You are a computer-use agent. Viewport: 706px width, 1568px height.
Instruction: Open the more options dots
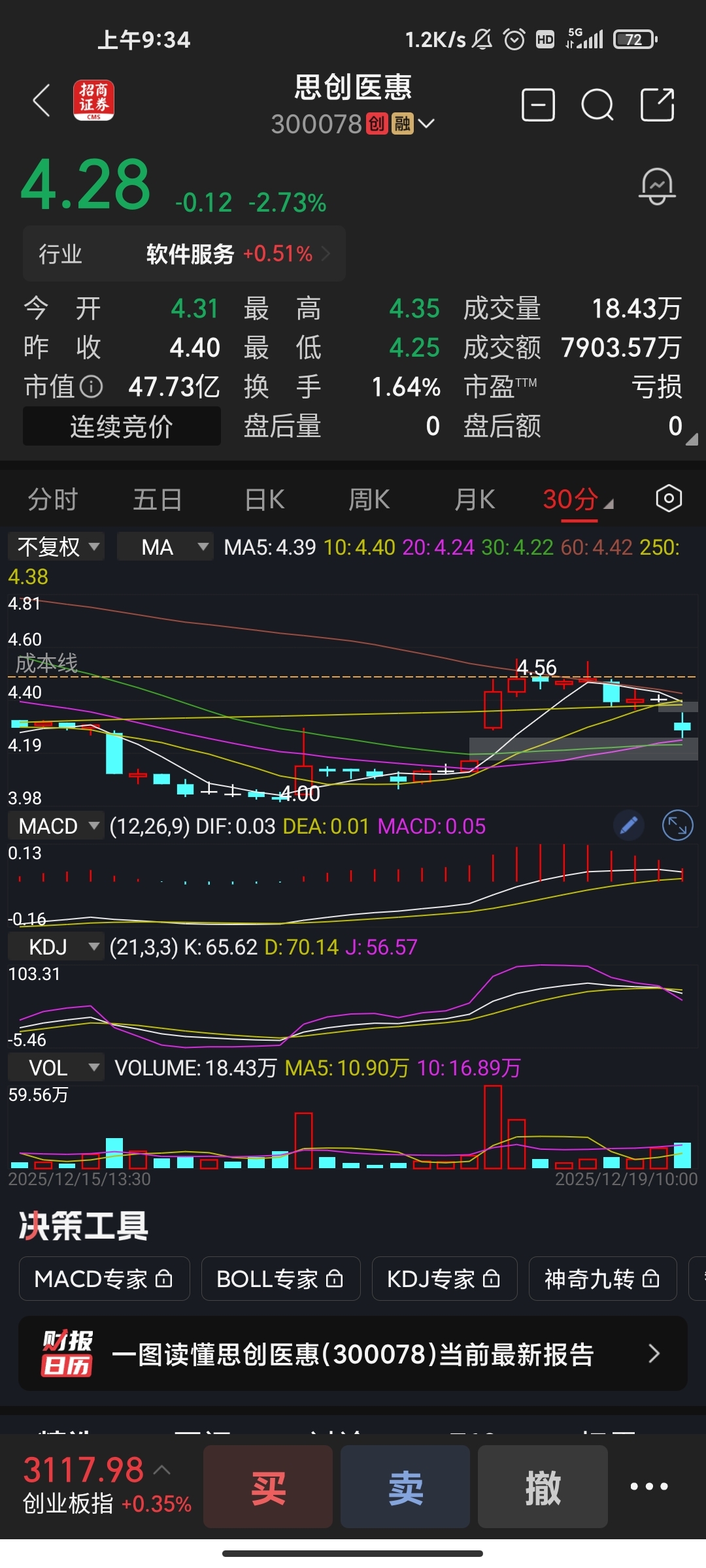649,1486
